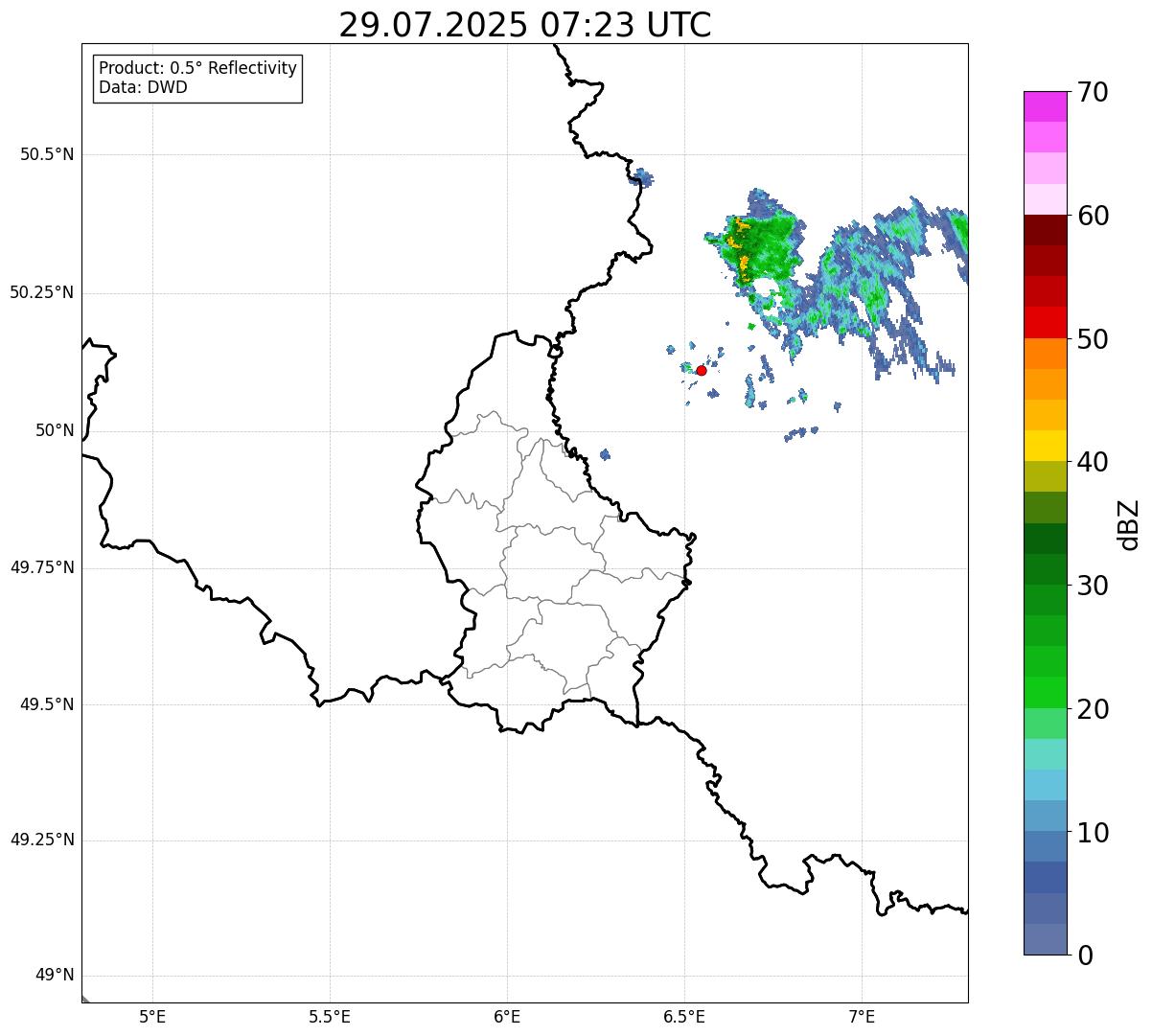Click the 49.25°N latitude label

click(x=42, y=840)
